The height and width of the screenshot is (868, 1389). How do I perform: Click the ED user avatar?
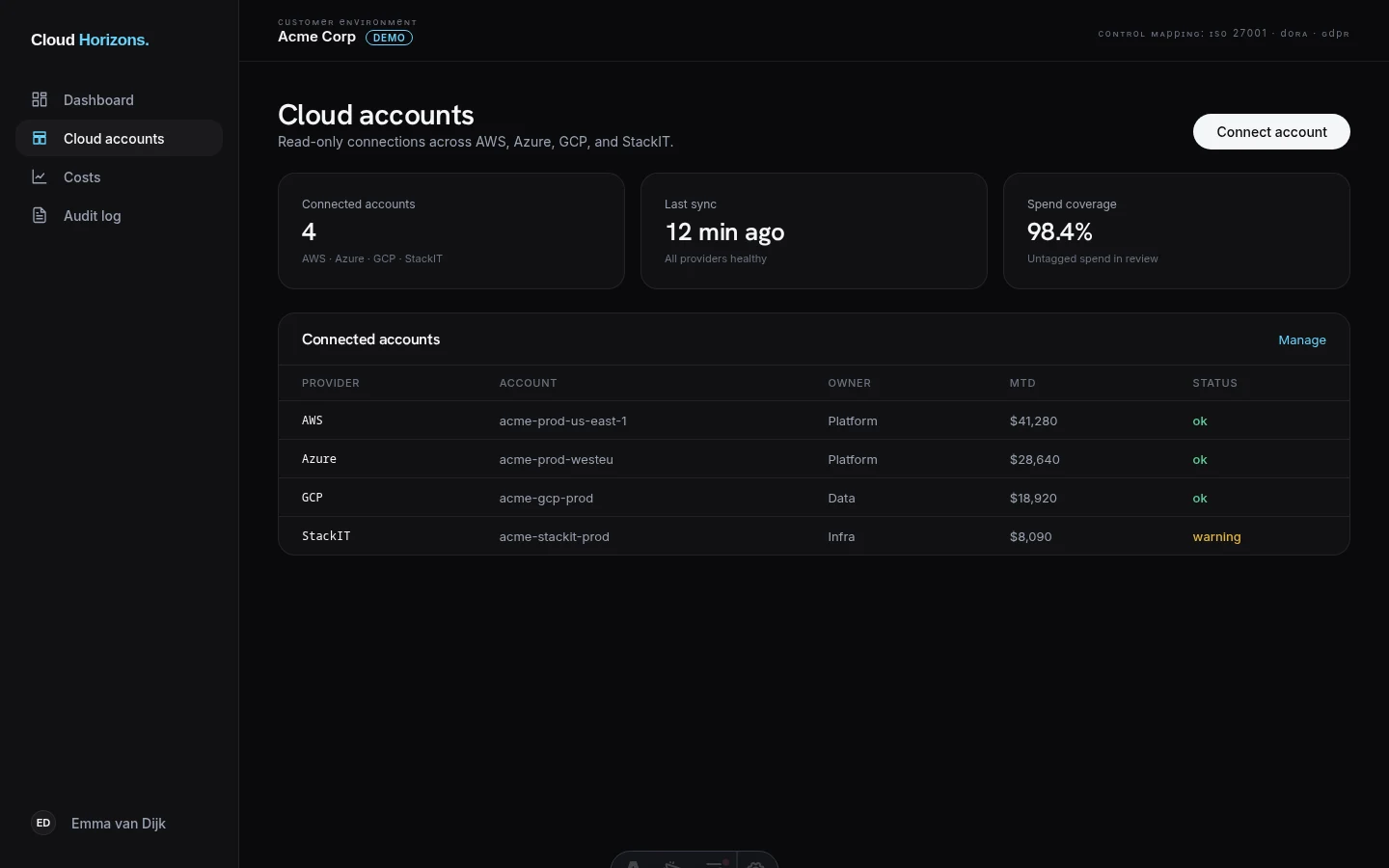(x=43, y=823)
